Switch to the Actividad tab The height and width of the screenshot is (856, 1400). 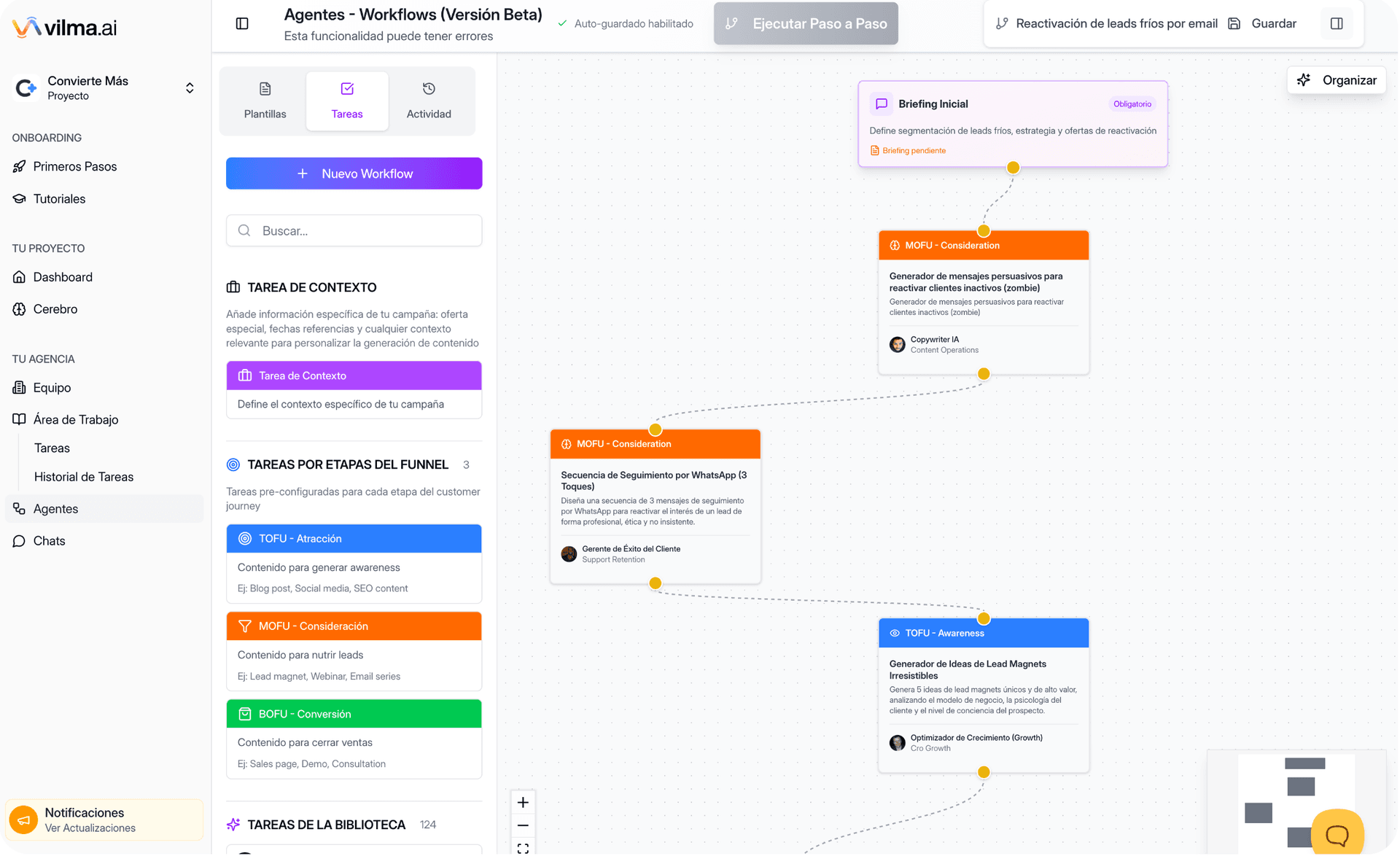[x=428, y=100]
